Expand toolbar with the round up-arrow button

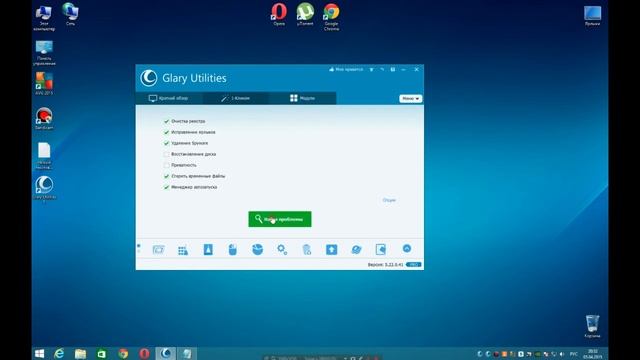pyautogui.click(x=407, y=249)
